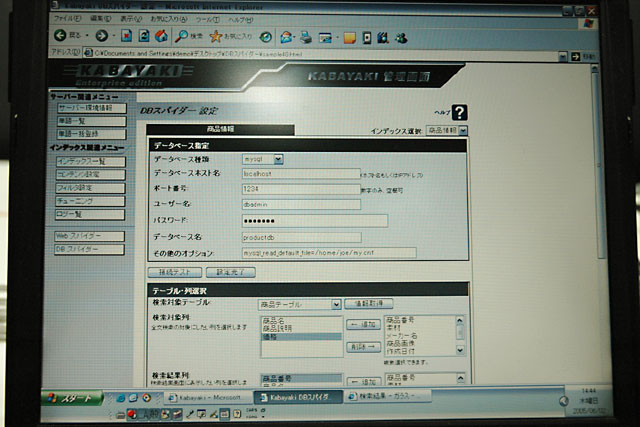Click the Home icon in toolbar
640x427 pixels.
tap(161, 36)
